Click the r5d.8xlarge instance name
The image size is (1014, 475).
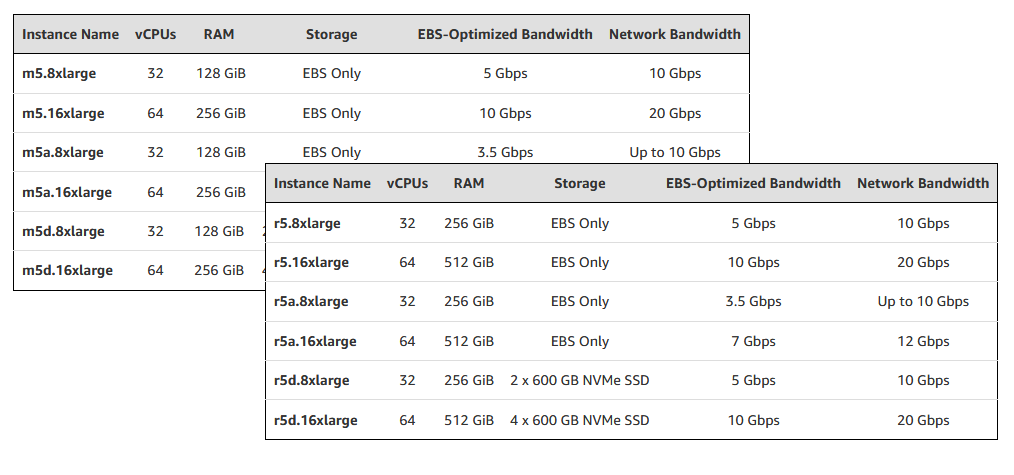coord(311,380)
